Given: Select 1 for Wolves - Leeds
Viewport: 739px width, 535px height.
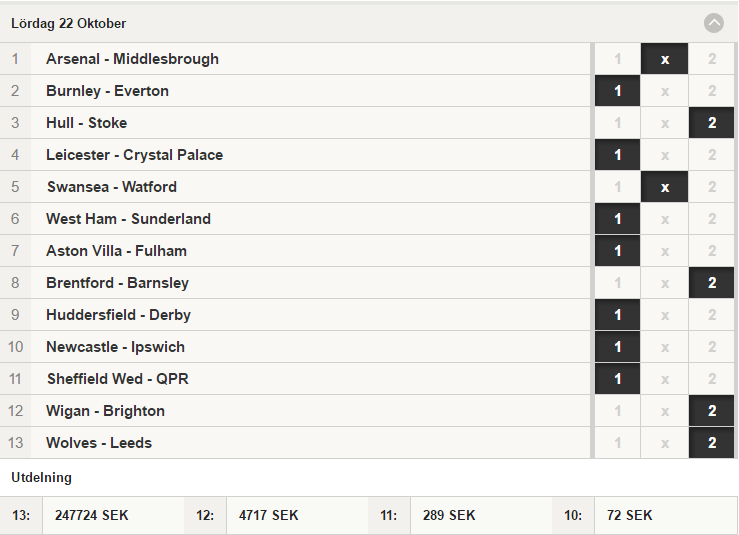Looking at the screenshot, I should [x=617, y=443].
